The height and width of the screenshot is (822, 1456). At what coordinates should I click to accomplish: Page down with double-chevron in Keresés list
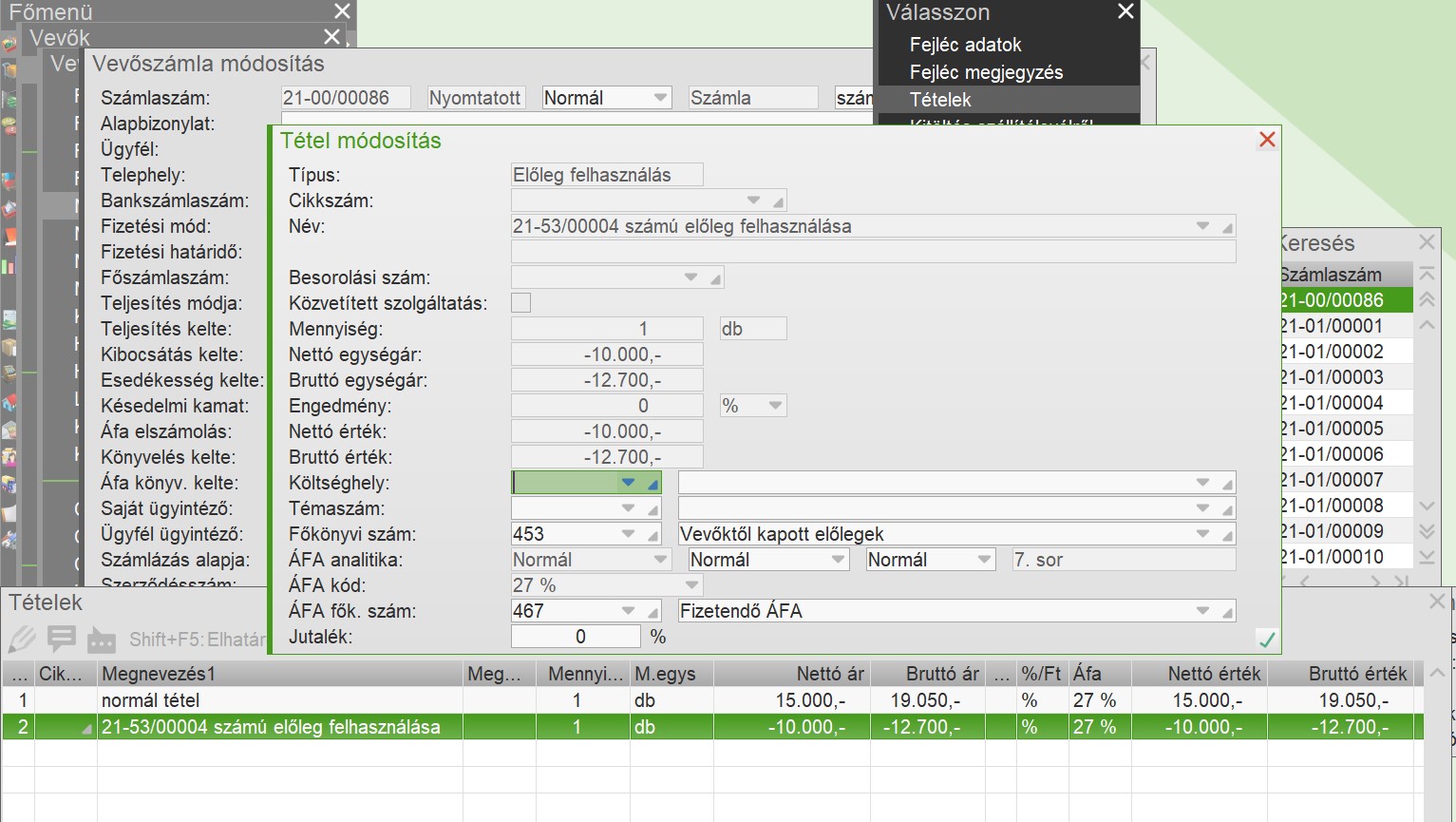pos(1427,531)
